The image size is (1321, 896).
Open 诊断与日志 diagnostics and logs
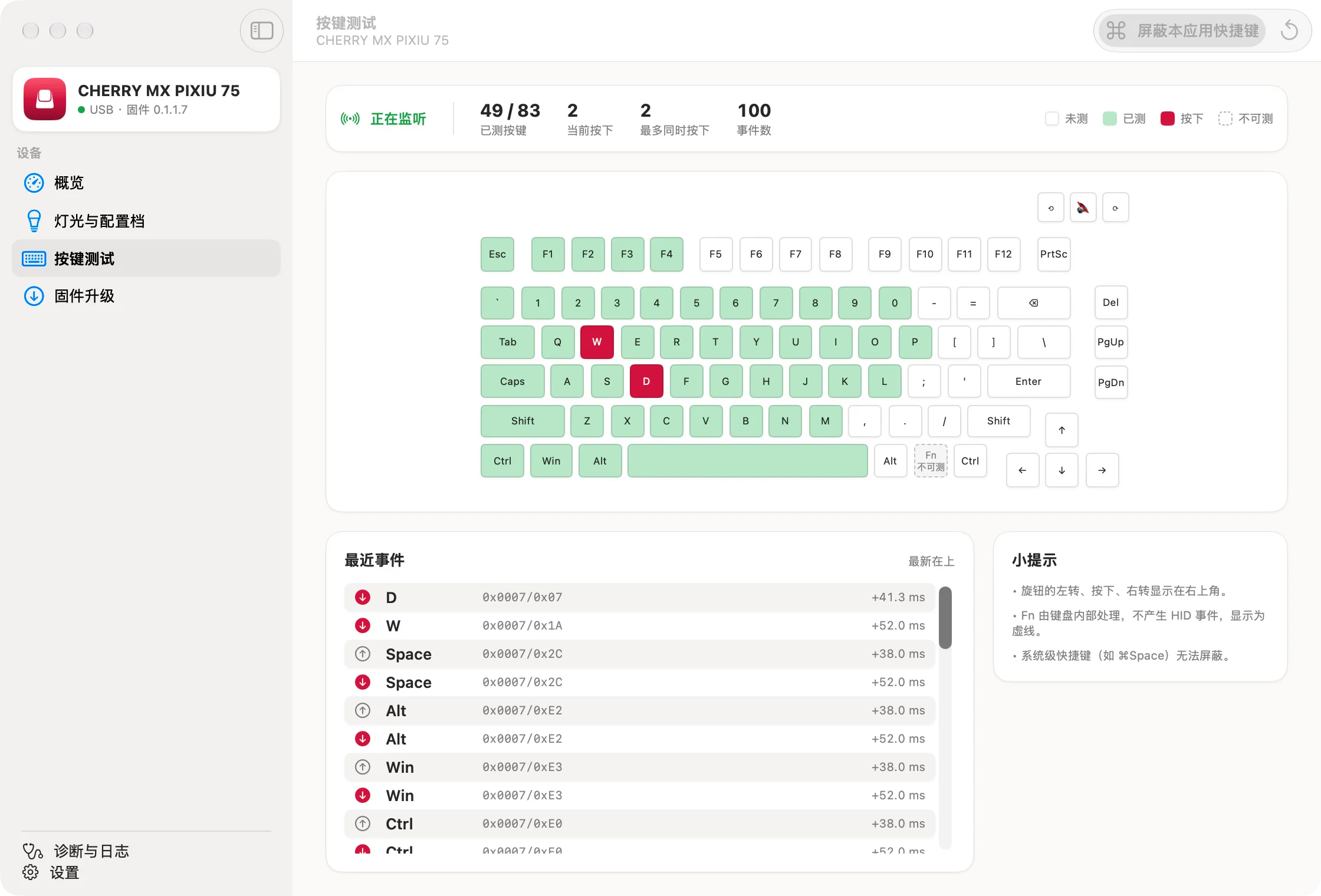pos(75,851)
